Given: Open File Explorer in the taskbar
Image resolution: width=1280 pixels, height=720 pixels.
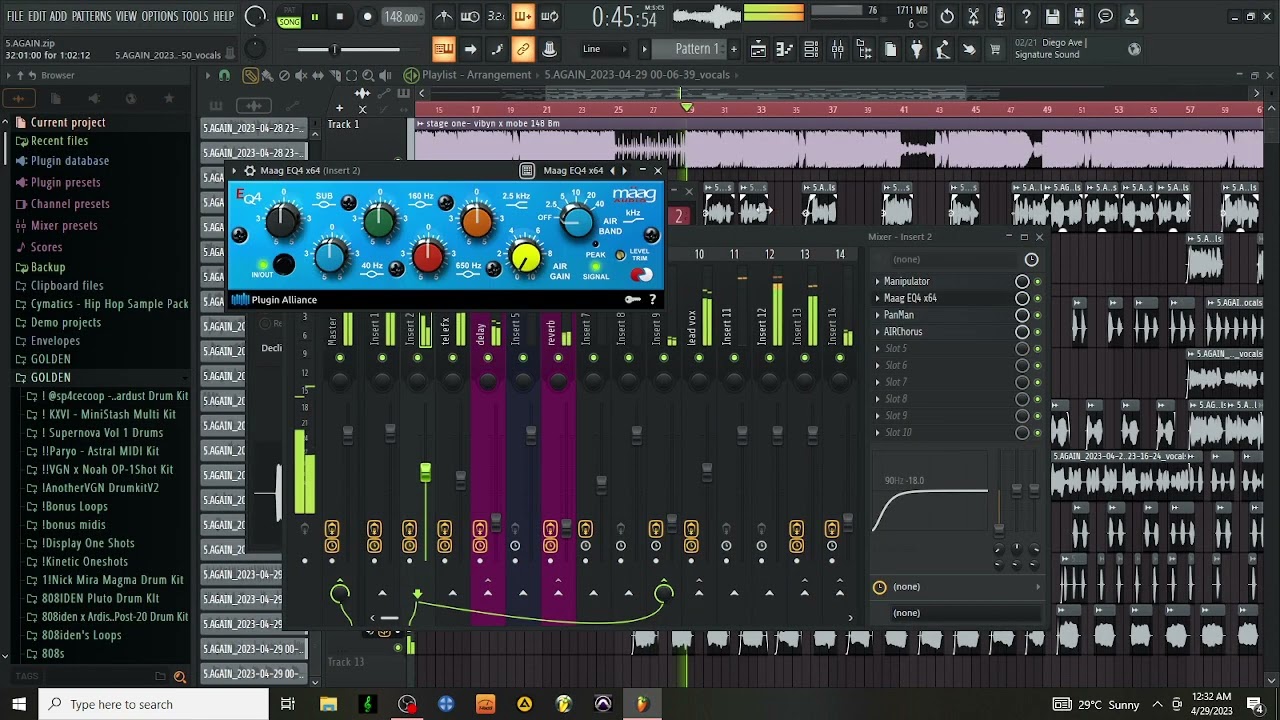Looking at the screenshot, I should point(328,704).
